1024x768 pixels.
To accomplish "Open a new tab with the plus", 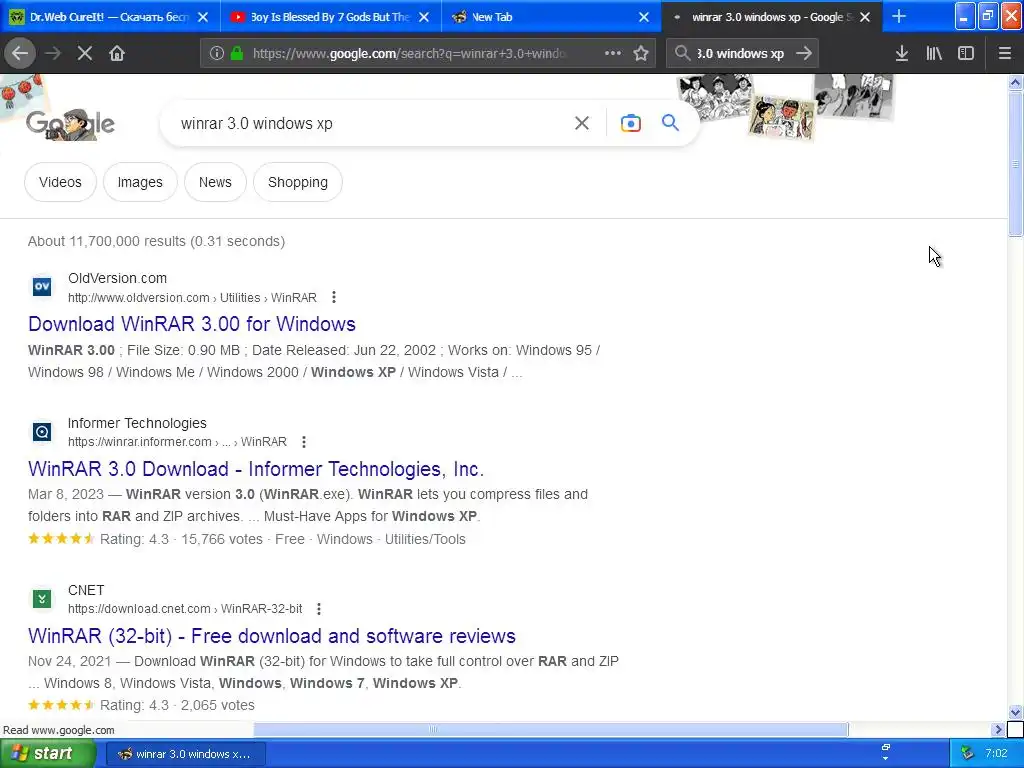I will click(899, 17).
